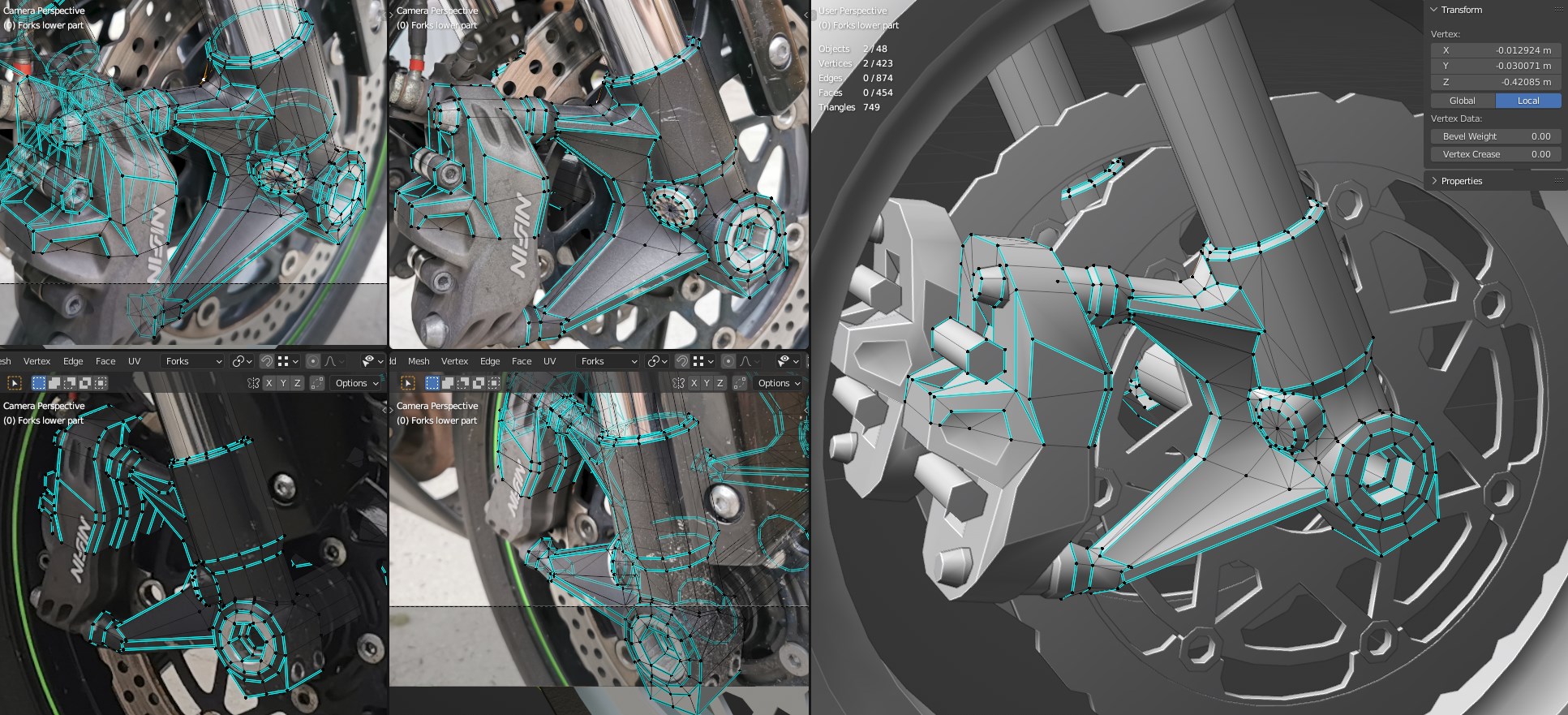1568x715 pixels.
Task: Toggle Z-axis mirror in right viewport header
Action: (x=720, y=383)
